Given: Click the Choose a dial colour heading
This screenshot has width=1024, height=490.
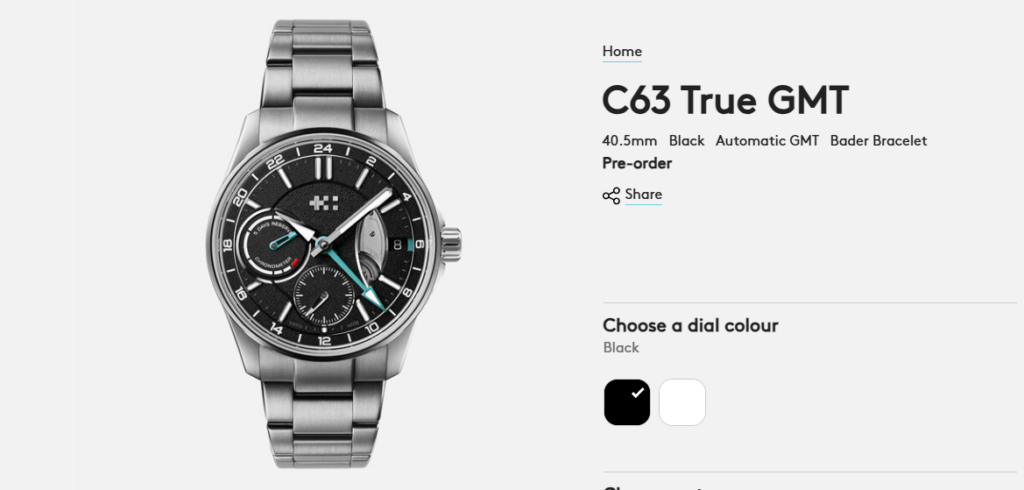Looking at the screenshot, I should coord(690,325).
